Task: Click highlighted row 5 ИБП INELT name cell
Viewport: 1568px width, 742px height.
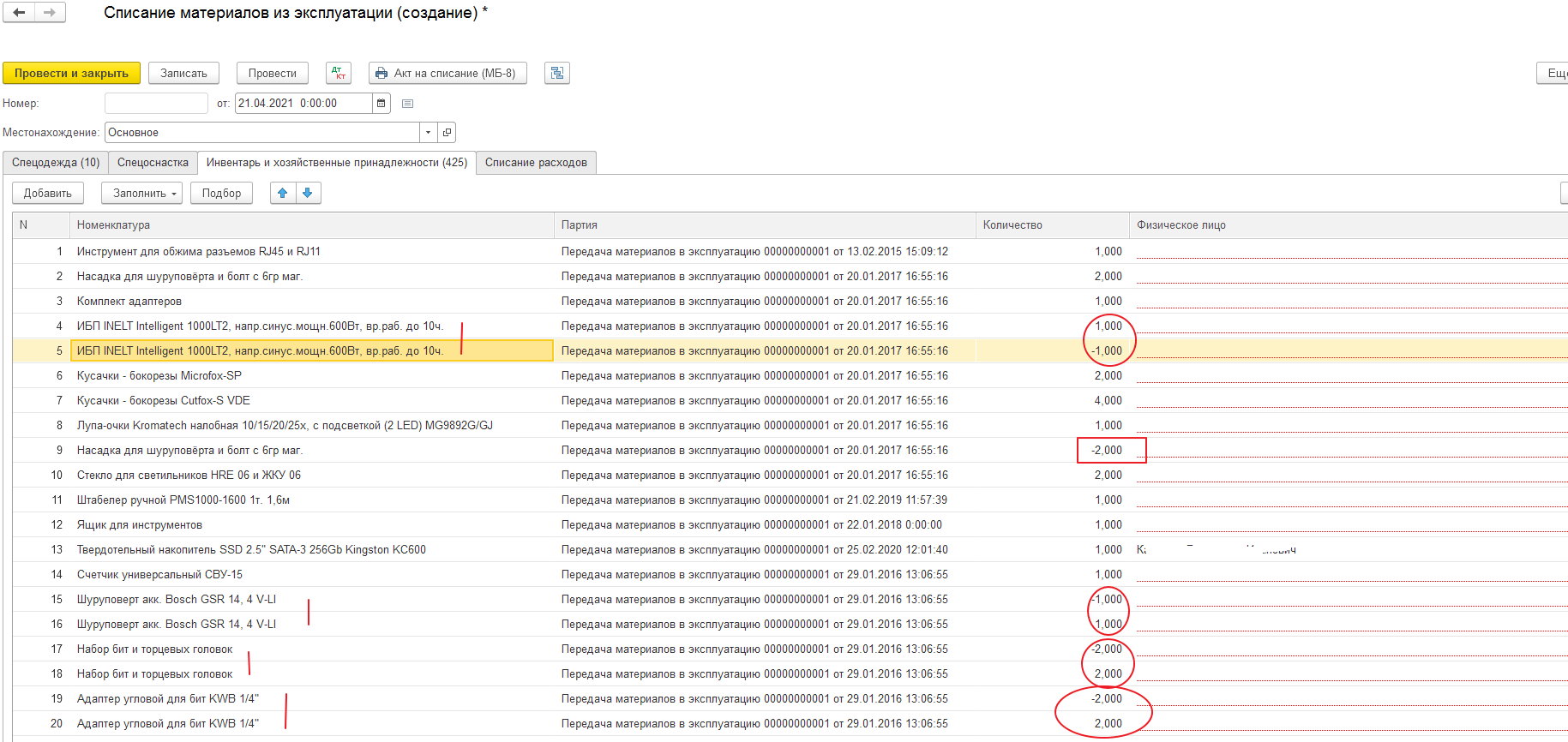Action: click(x=312, y=351)
